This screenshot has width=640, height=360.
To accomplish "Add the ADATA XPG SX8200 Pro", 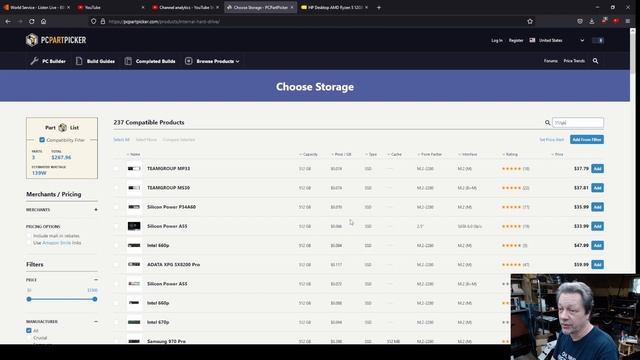I will point(597,264).
